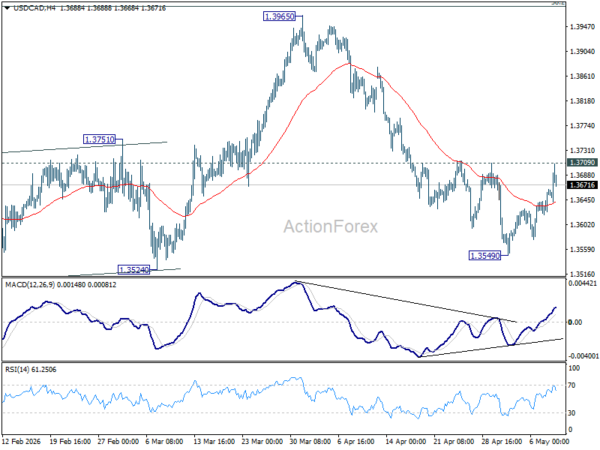600x450 pixels.
Task: Click the 23 Mar 00:00 time label
Action: coord(262,441)
